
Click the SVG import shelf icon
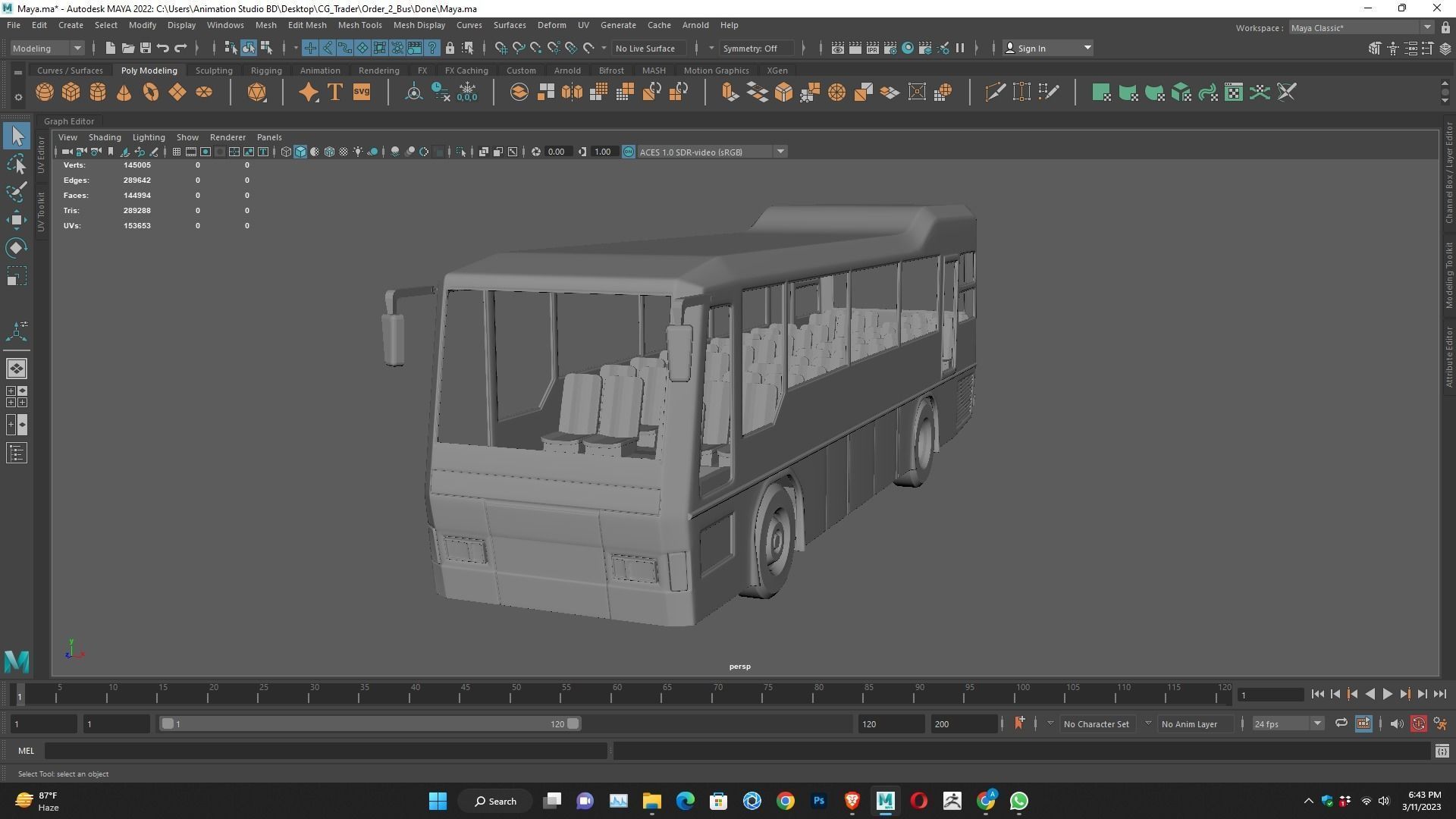pos(362,93)
